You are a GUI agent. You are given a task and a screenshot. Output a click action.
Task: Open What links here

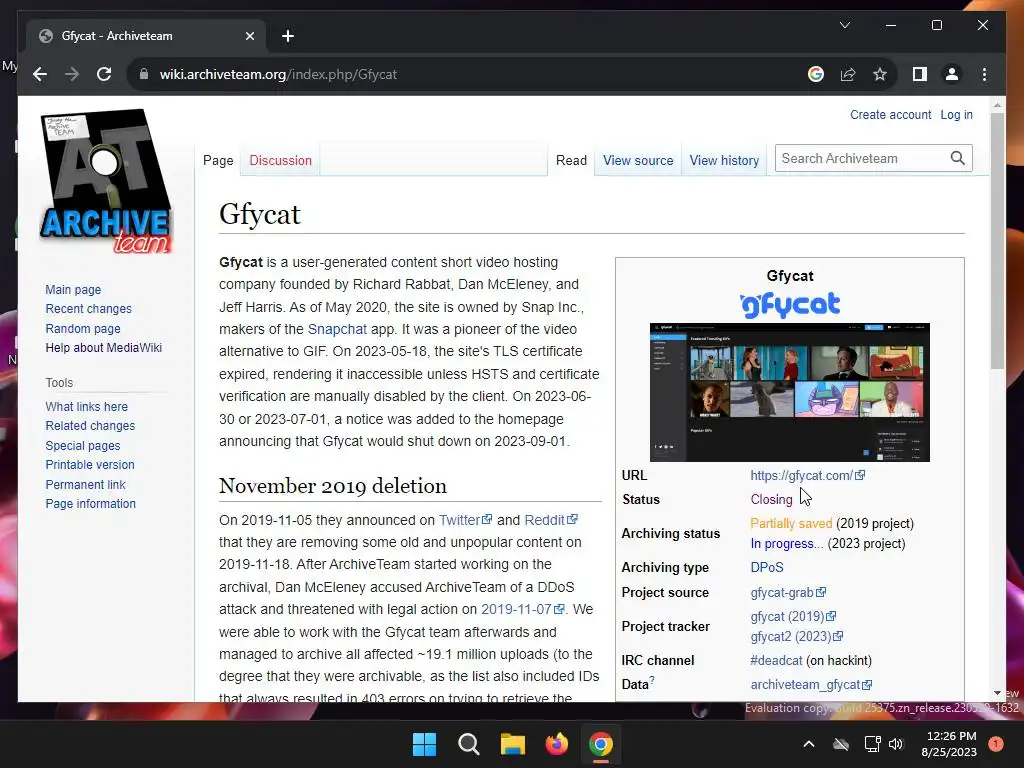86,406
